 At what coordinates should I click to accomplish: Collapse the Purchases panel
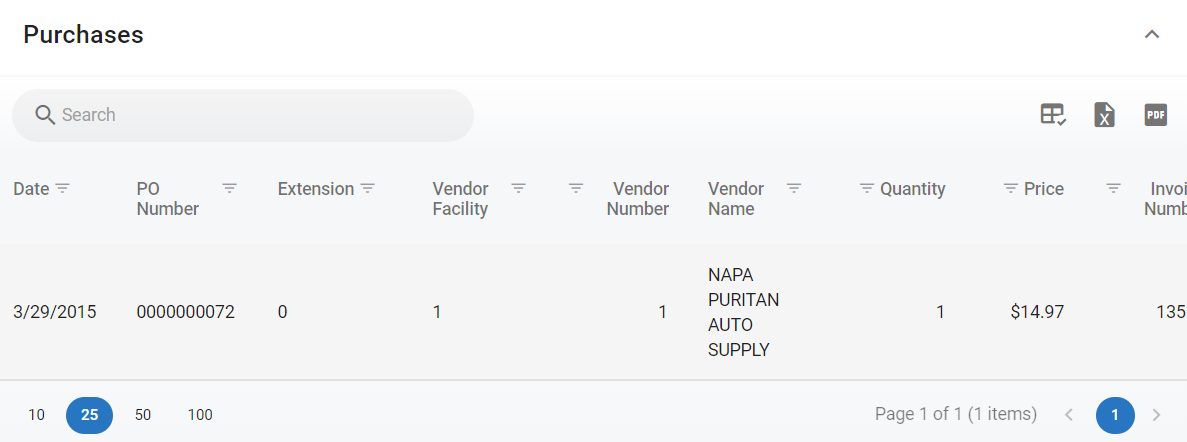click(1152, 35)
